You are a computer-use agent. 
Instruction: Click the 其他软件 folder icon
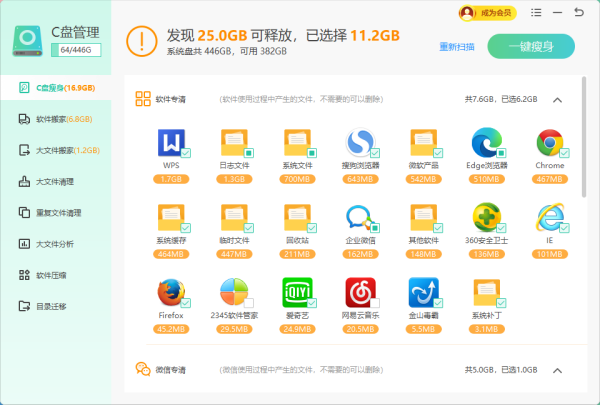click(x=424, y=217)
